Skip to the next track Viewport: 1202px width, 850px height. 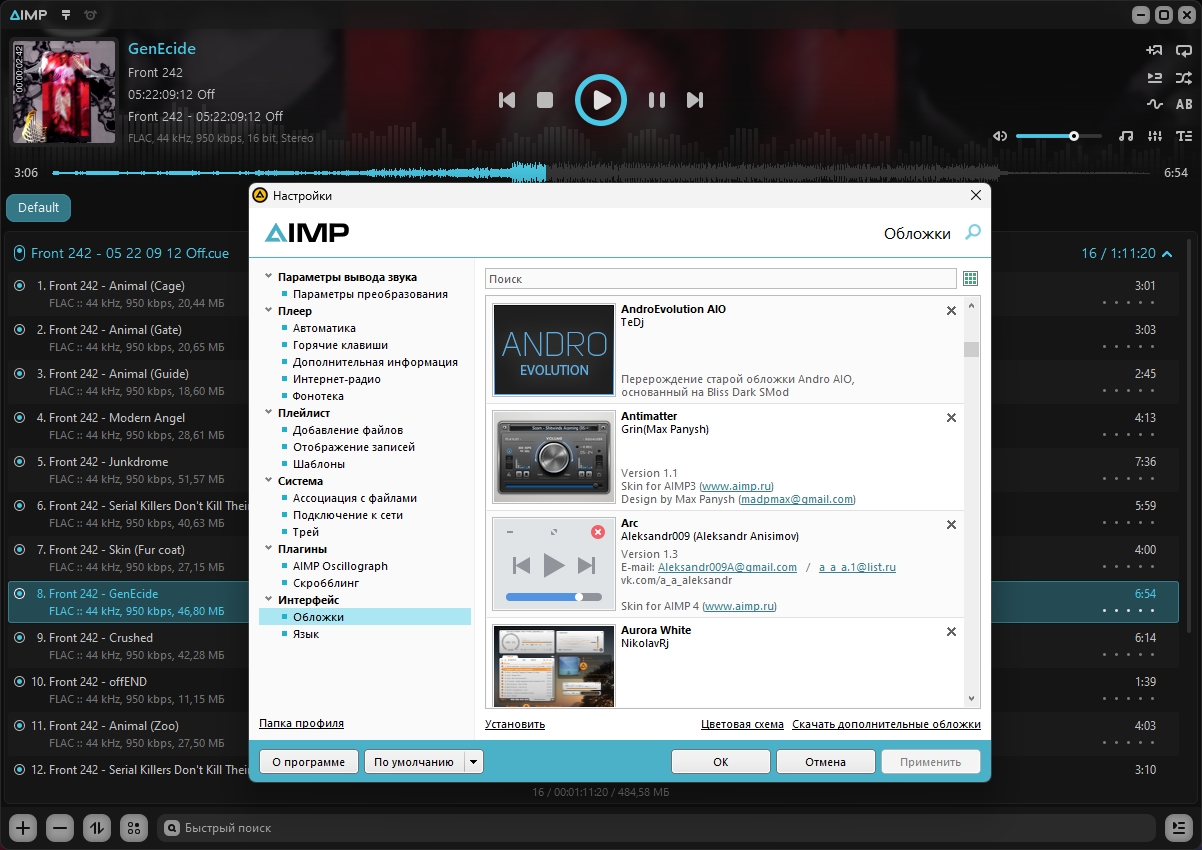tap(695, 100)
